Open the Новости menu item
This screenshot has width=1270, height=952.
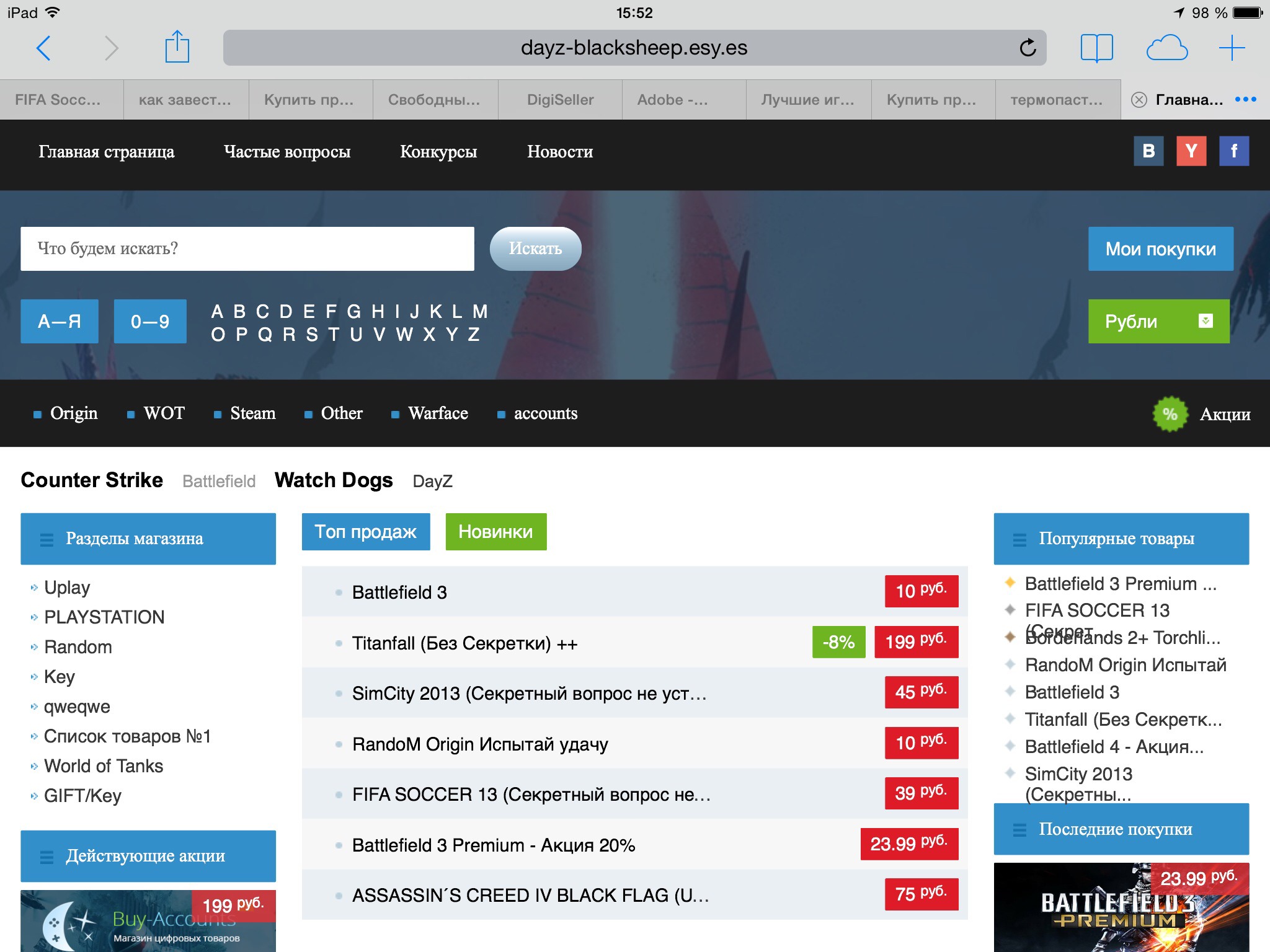tap(560, 151)
